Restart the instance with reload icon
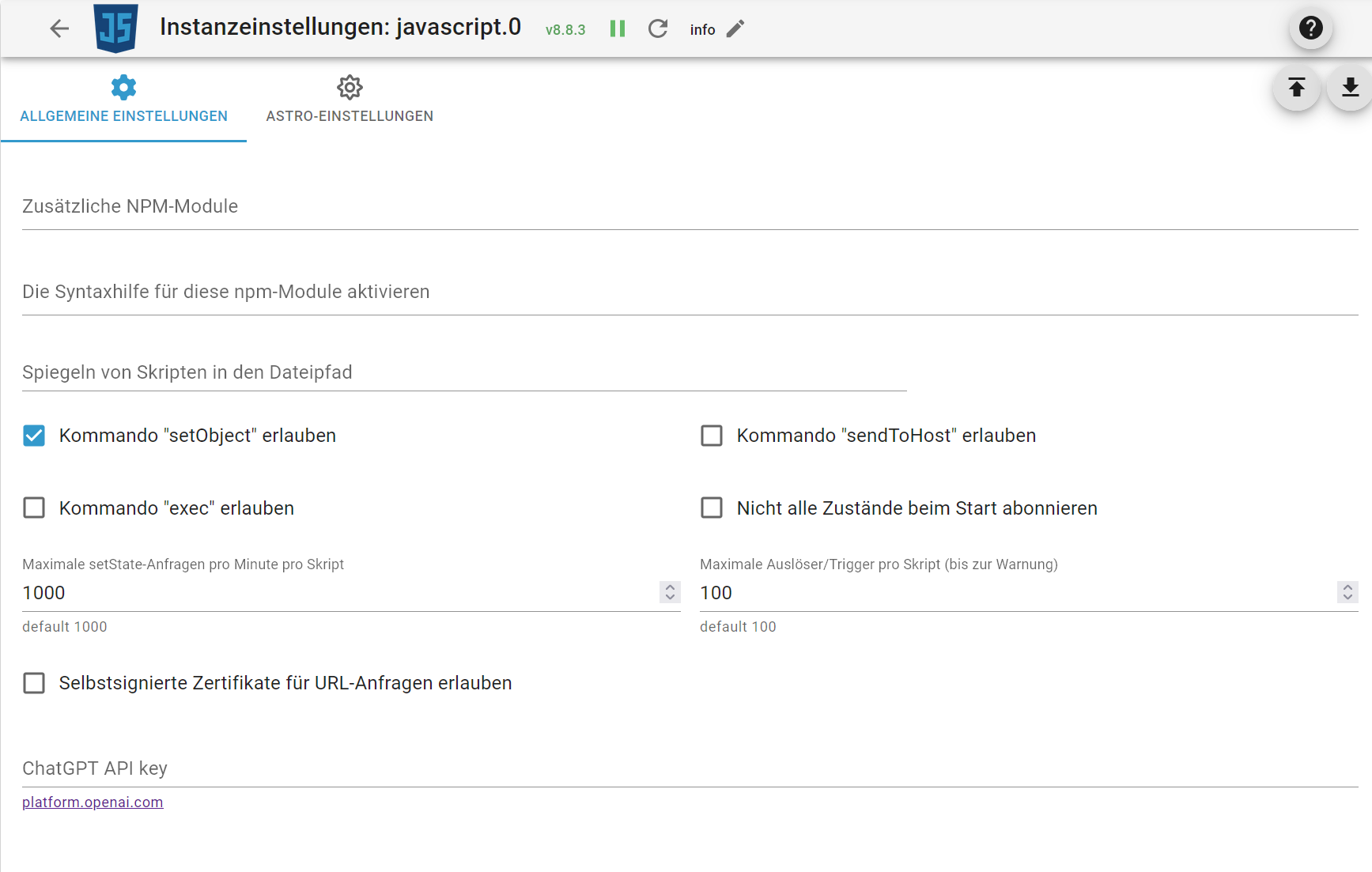The width and height of the screenshot is (1372, 872). tap(658, 29)
